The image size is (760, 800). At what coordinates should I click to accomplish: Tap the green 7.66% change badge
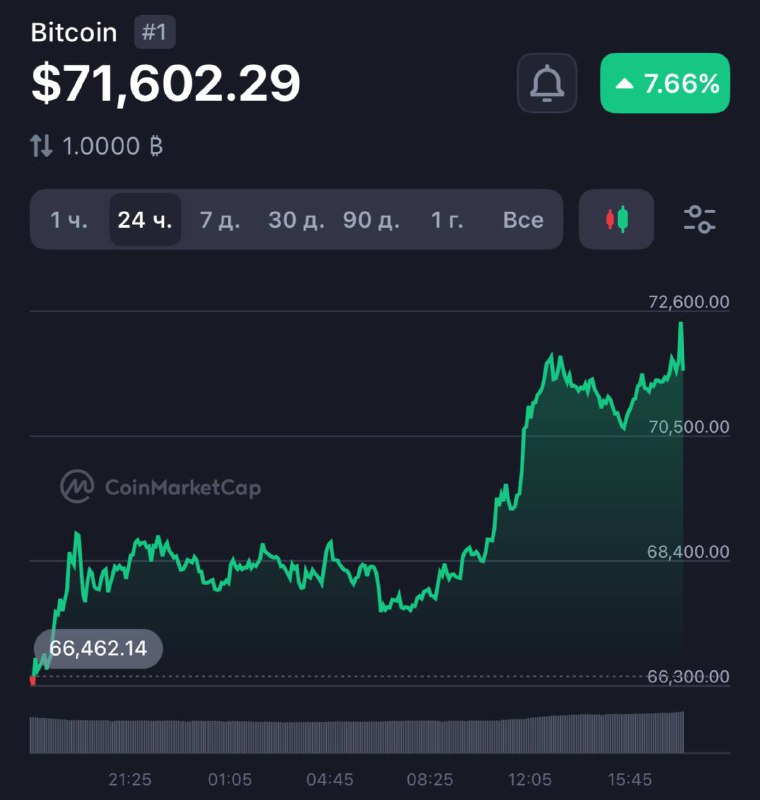point(665,83)
